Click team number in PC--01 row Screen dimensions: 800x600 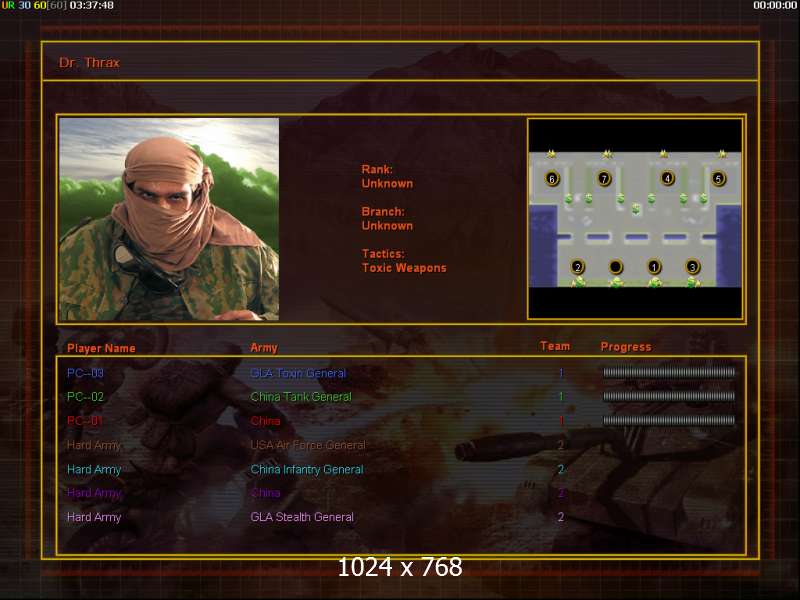point(561,420)
